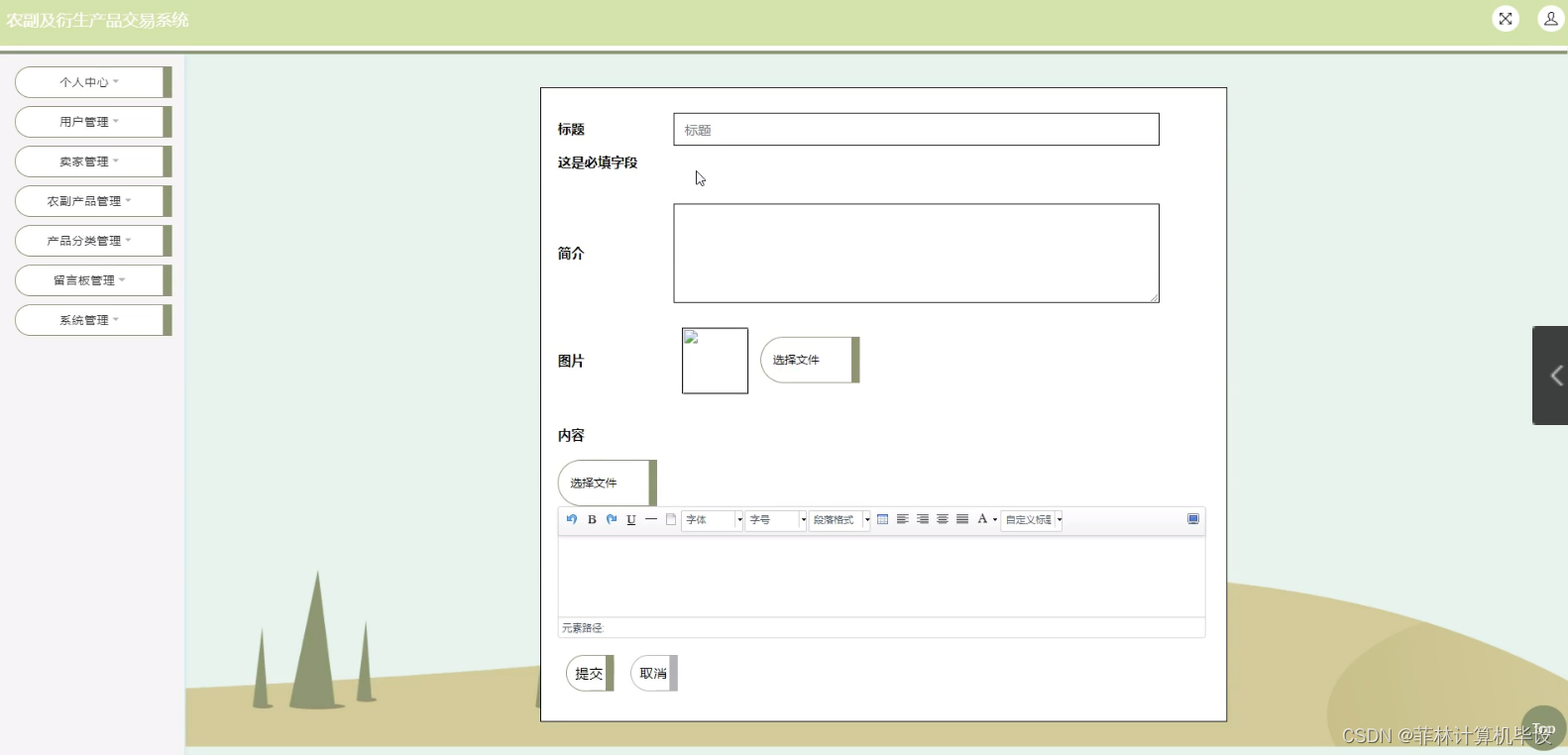This screenshot has width=1568, height=755.
Task: Align text right in the editor
Action: click(x=923, y=519)
